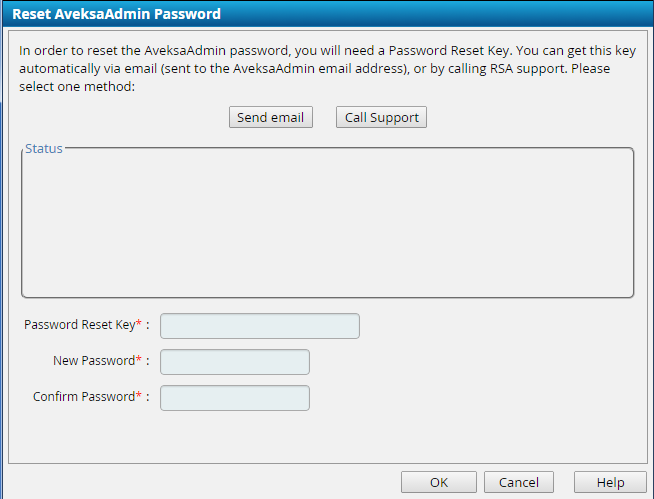Screen dimensions: 654x499
Task: Click the asterisk beside Password Reset Key
Action: pyautogui.click(x=139, y=324)
